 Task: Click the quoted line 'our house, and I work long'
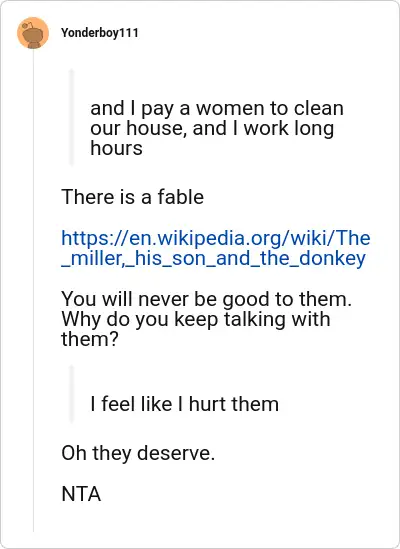pos(212,128)
